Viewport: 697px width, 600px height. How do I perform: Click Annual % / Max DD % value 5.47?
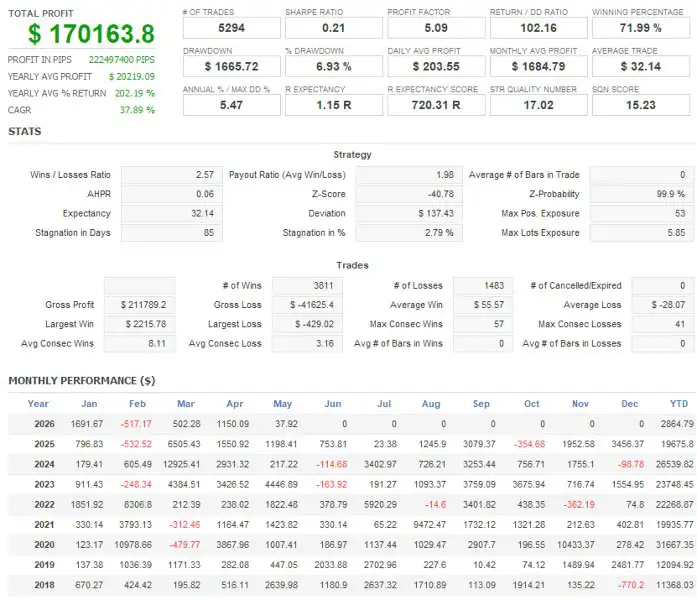[x=232, y=105]
